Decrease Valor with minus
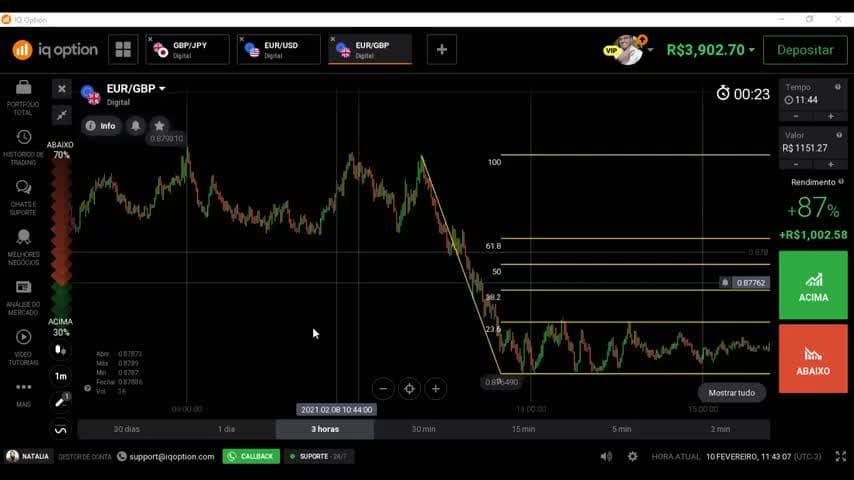Image resolution: width=854 pixels, height=480 pixels. click(x=796, y=165)
